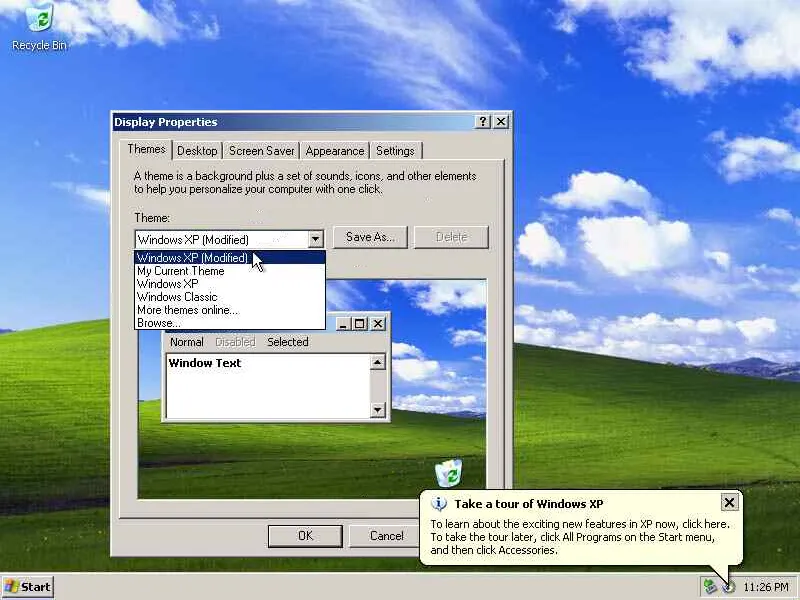Collapse the Theme dropdown arrow
Screen dimensions: 800x600
(x=315, y=239)
